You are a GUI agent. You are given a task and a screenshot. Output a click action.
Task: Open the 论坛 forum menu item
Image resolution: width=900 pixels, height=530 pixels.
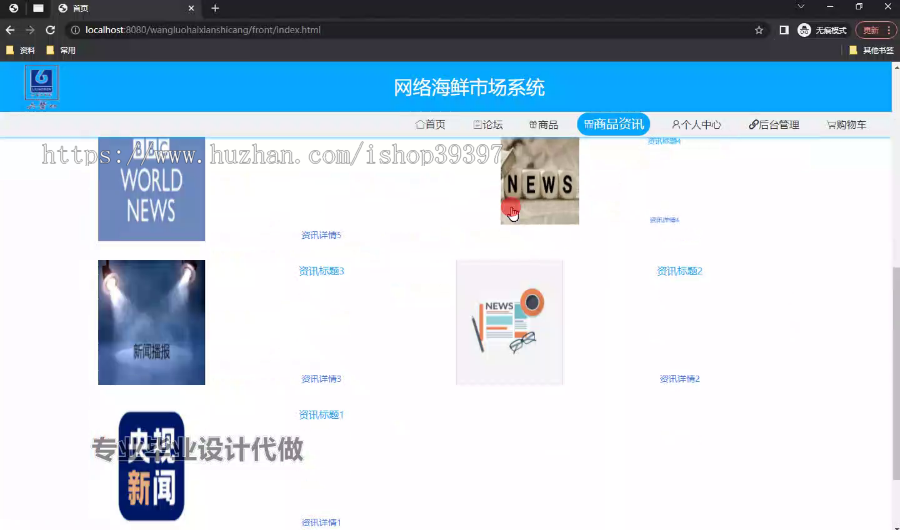(488, 125)
